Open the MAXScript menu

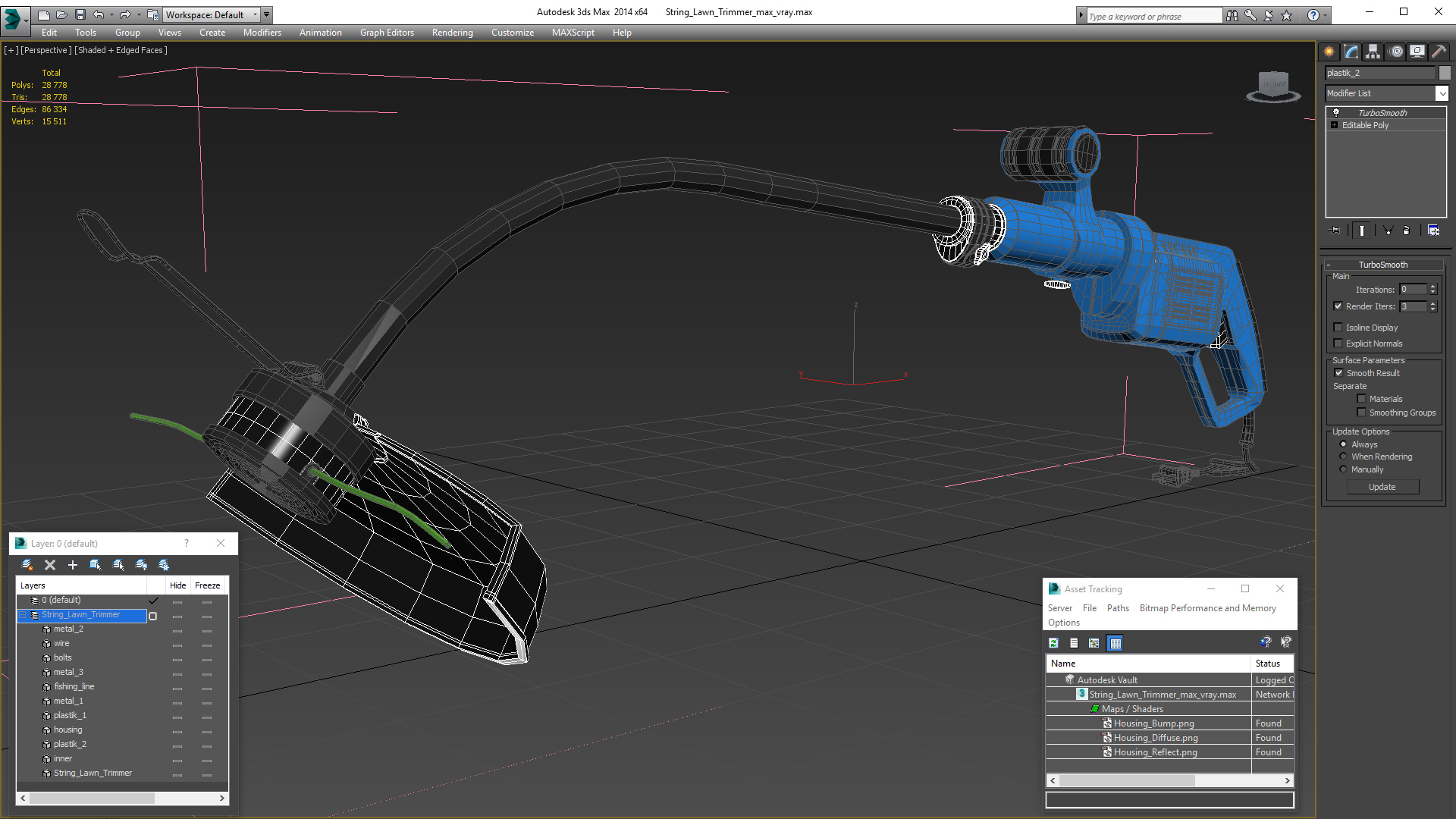pos(573,33)
